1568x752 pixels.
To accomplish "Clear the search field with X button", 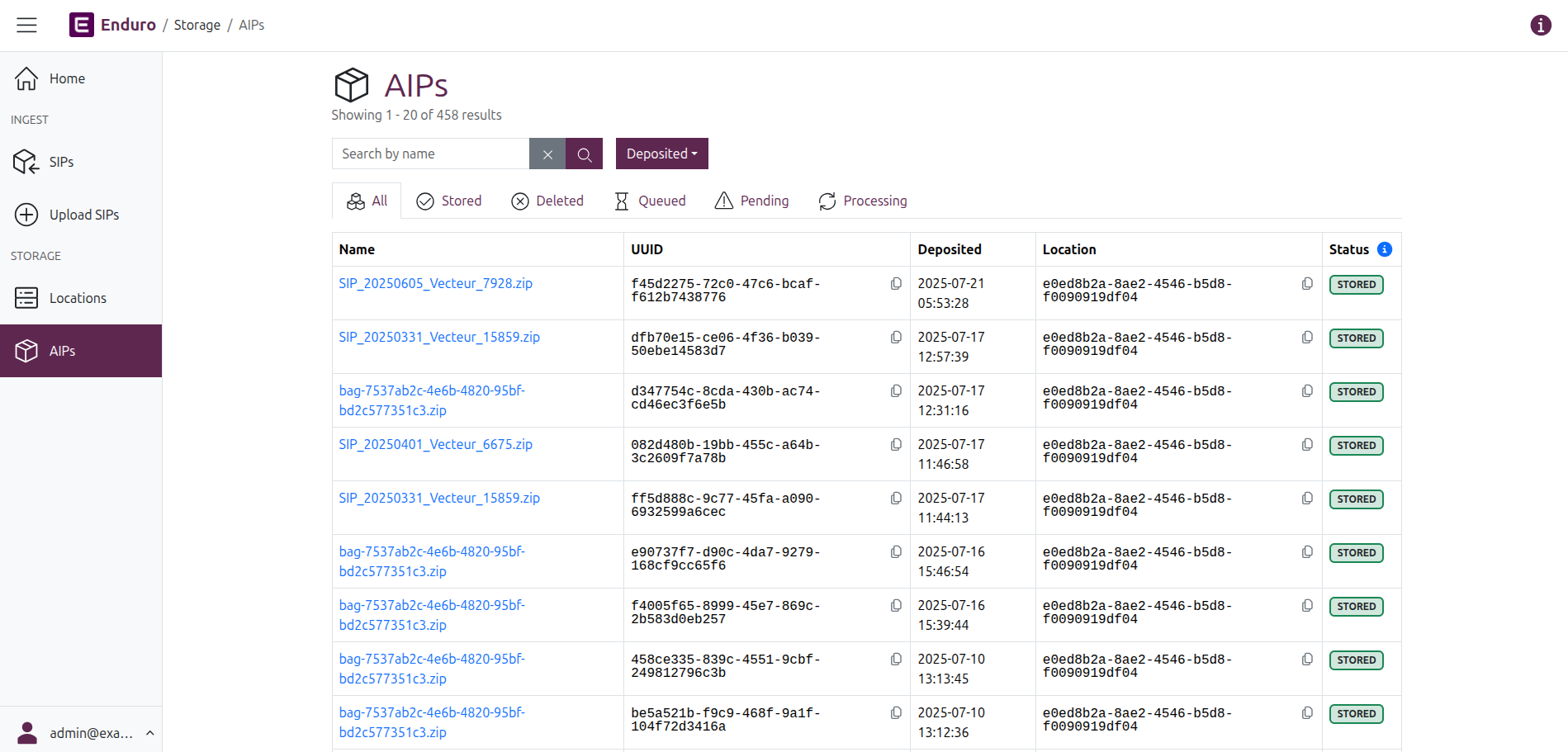I will coord(547,154).
